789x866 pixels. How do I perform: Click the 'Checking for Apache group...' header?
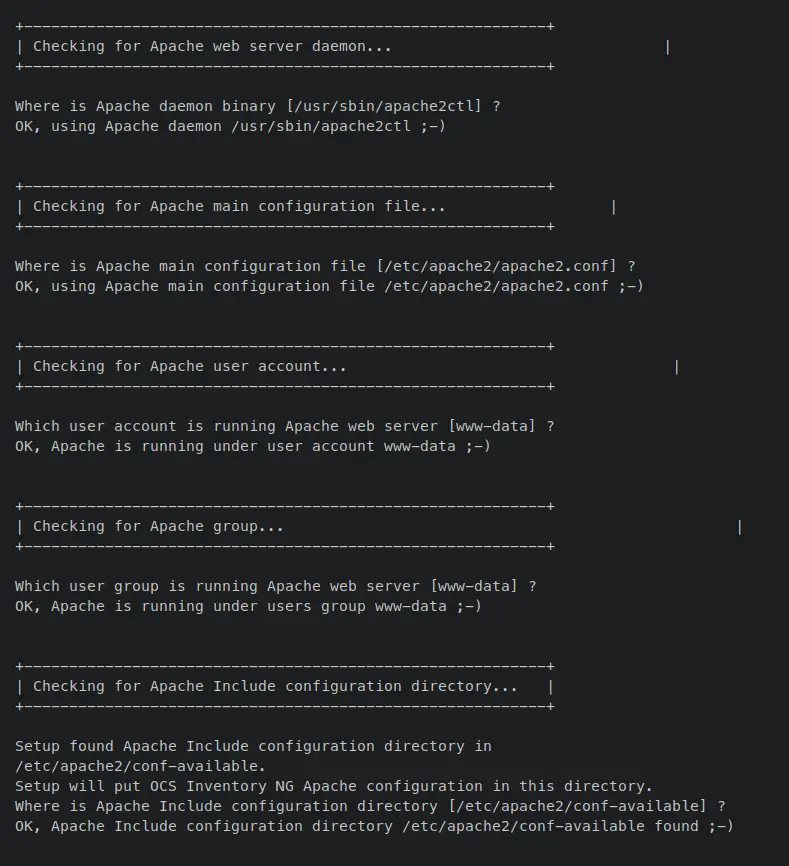[158, 527]
